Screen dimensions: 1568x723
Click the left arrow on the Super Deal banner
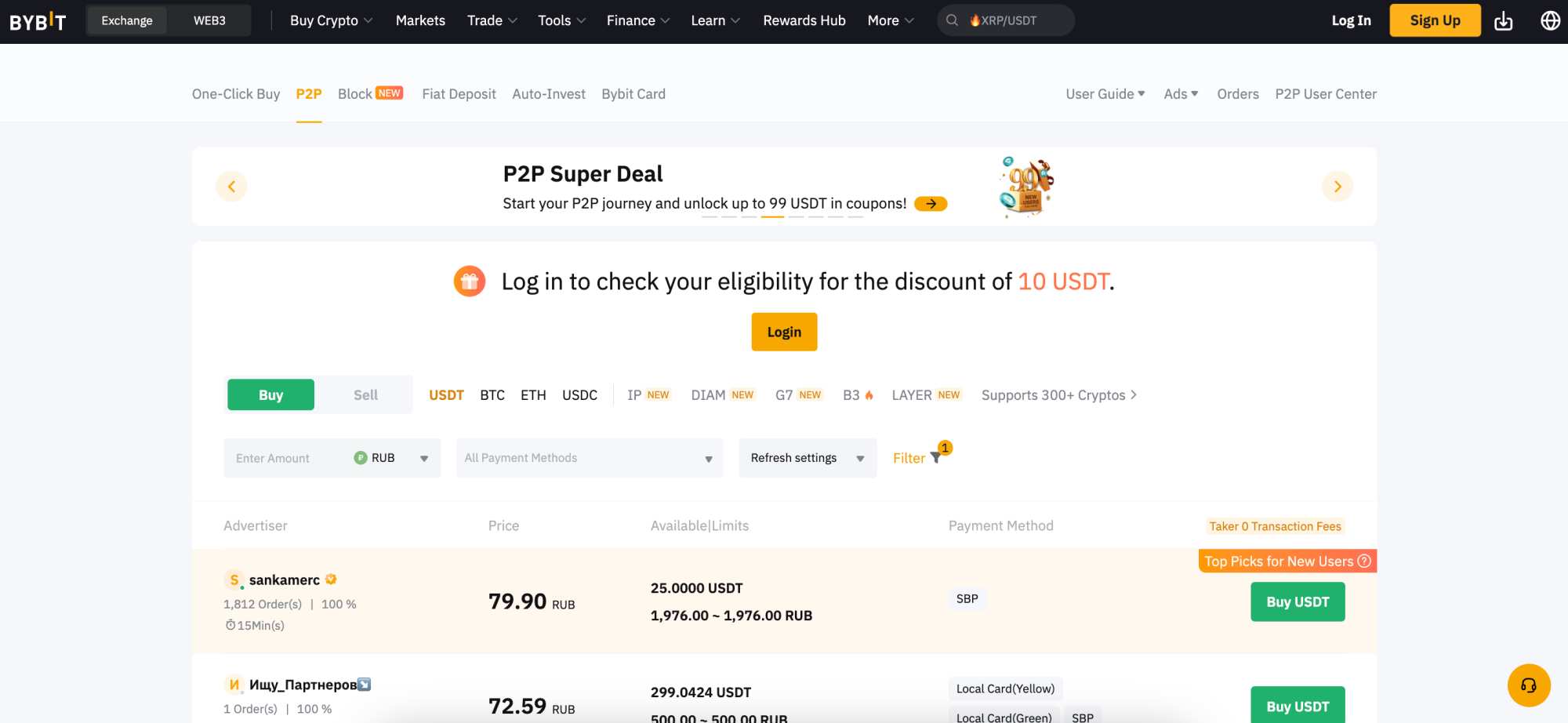231,187
